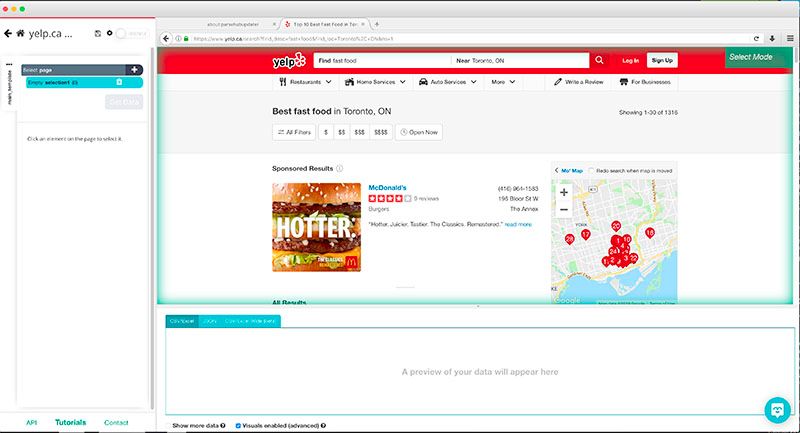Open the chat support bubble icon
This screenshot has width=800, height=433.
778,410
